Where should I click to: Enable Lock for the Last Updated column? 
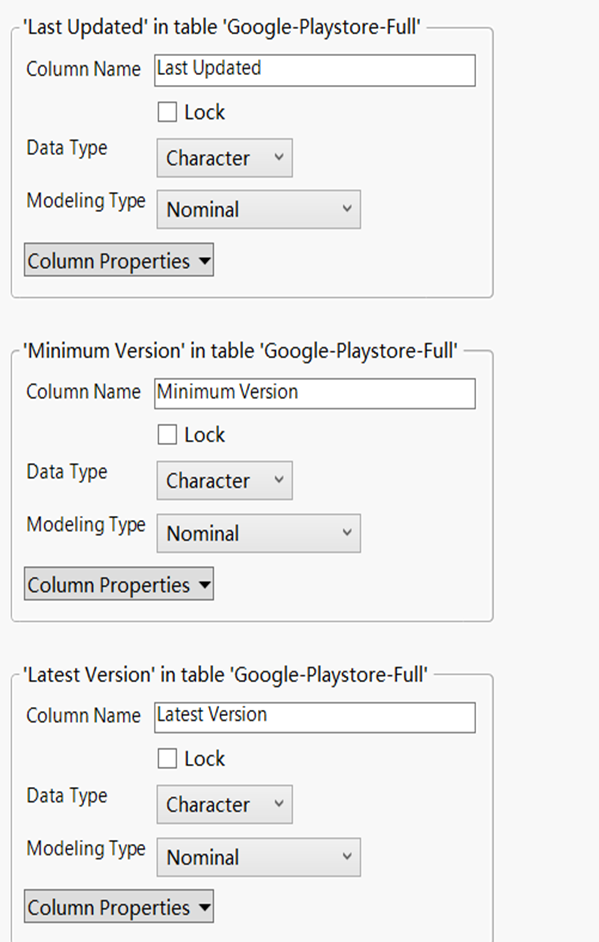pos(167,112)
